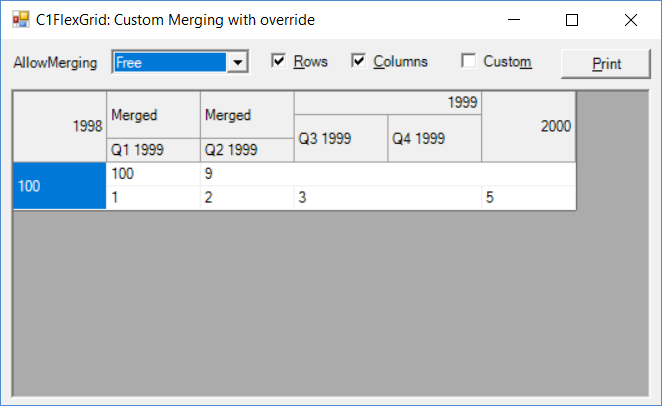Select the cell with value 5
The height and width of the screenshot is (406, 662).
528,198
